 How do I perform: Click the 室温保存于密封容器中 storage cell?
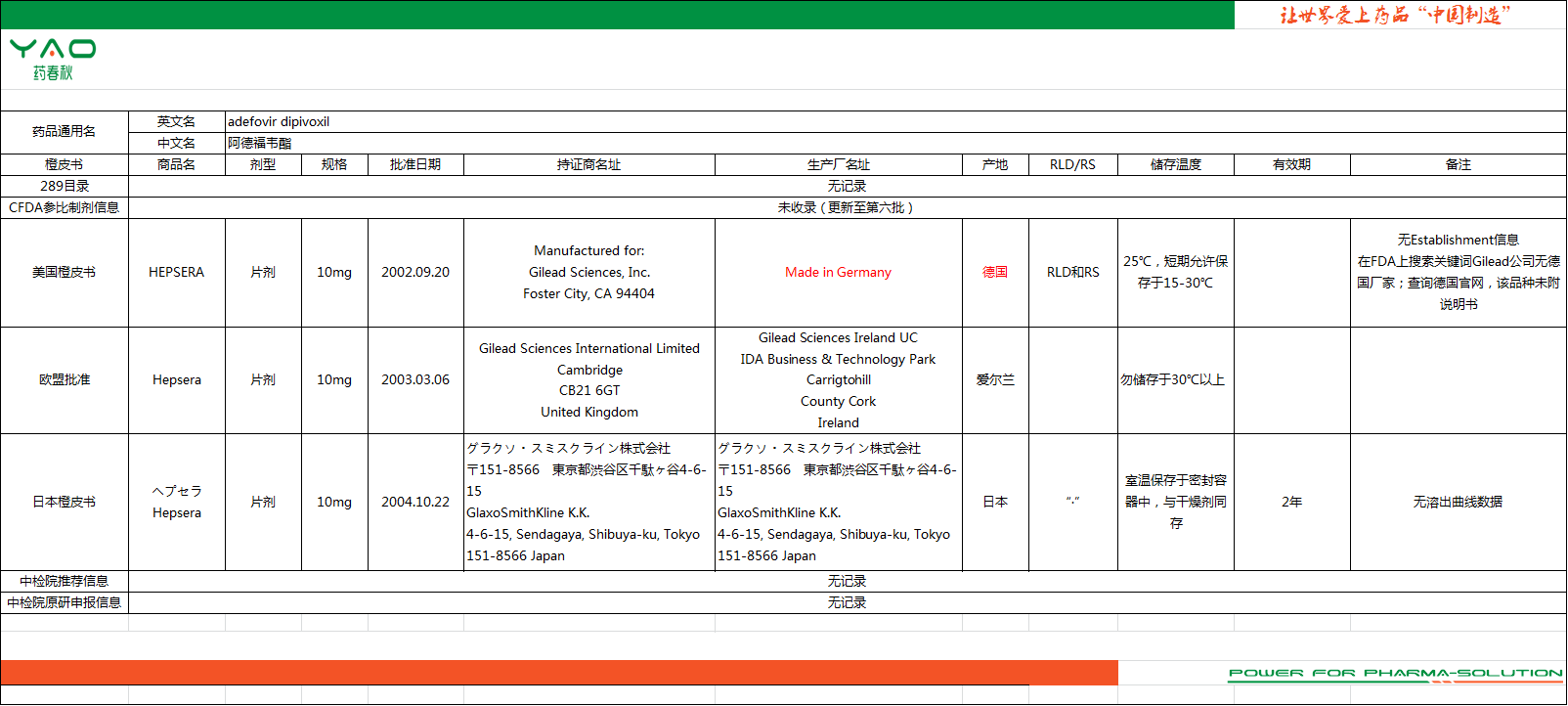click(1176, 503)
